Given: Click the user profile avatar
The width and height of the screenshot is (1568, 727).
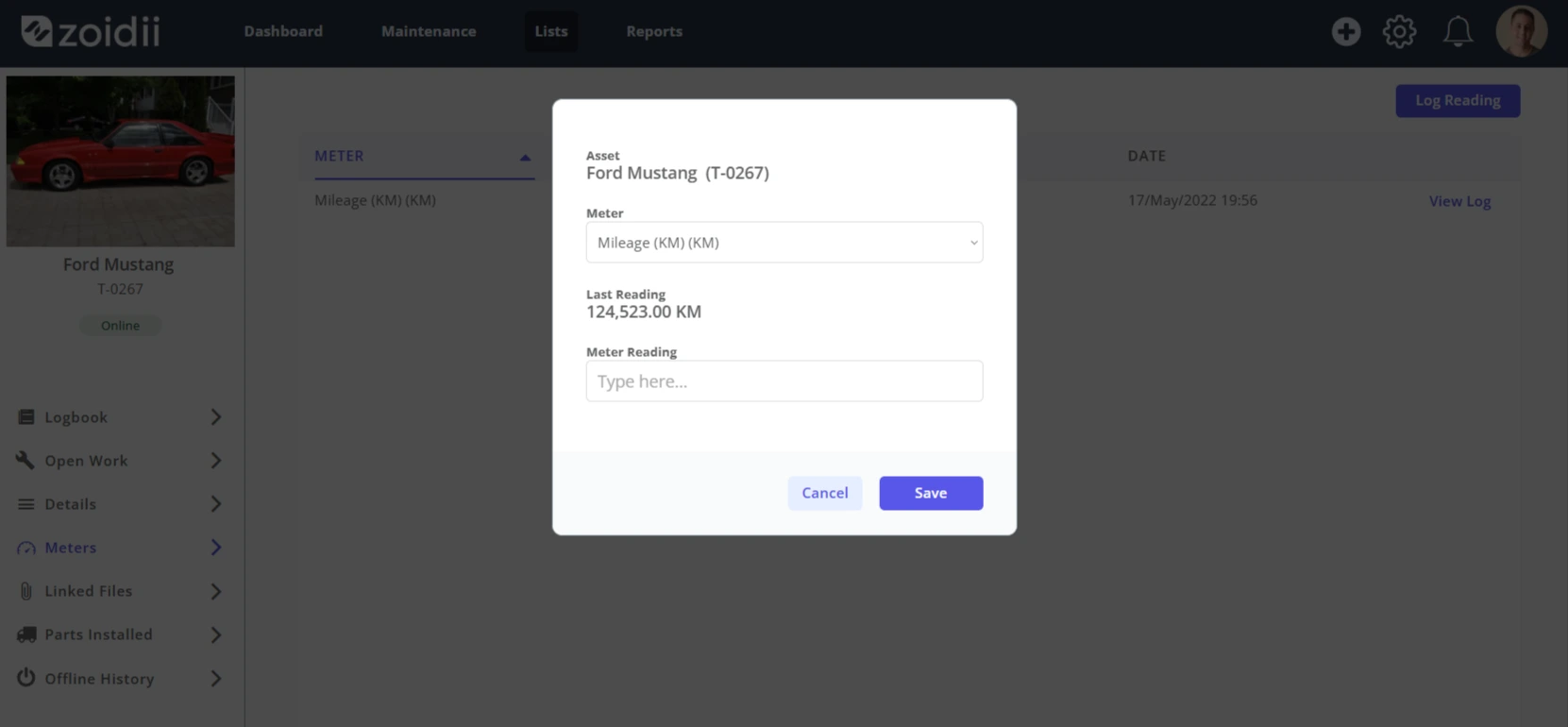Looking at the screenshot, I should (1521, 31).
